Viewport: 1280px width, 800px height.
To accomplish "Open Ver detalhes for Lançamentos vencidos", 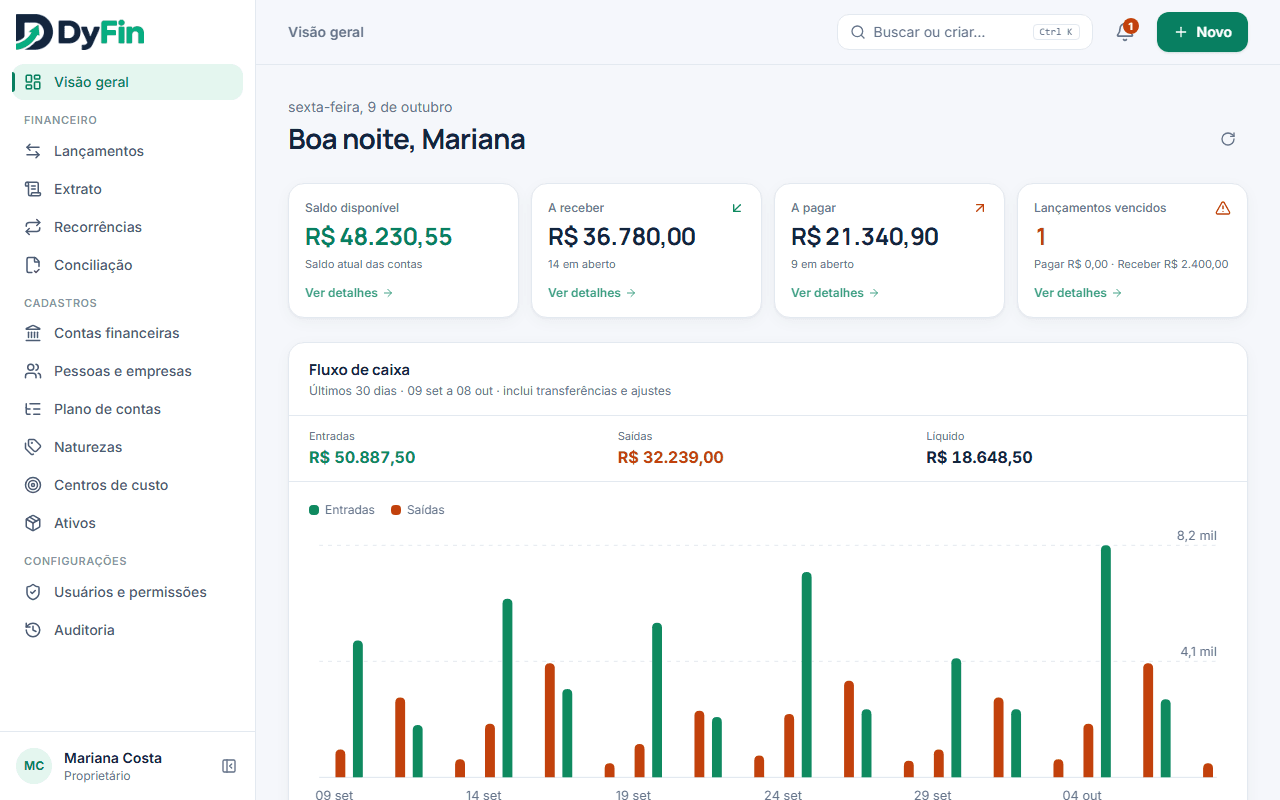I will (1078, 293).
